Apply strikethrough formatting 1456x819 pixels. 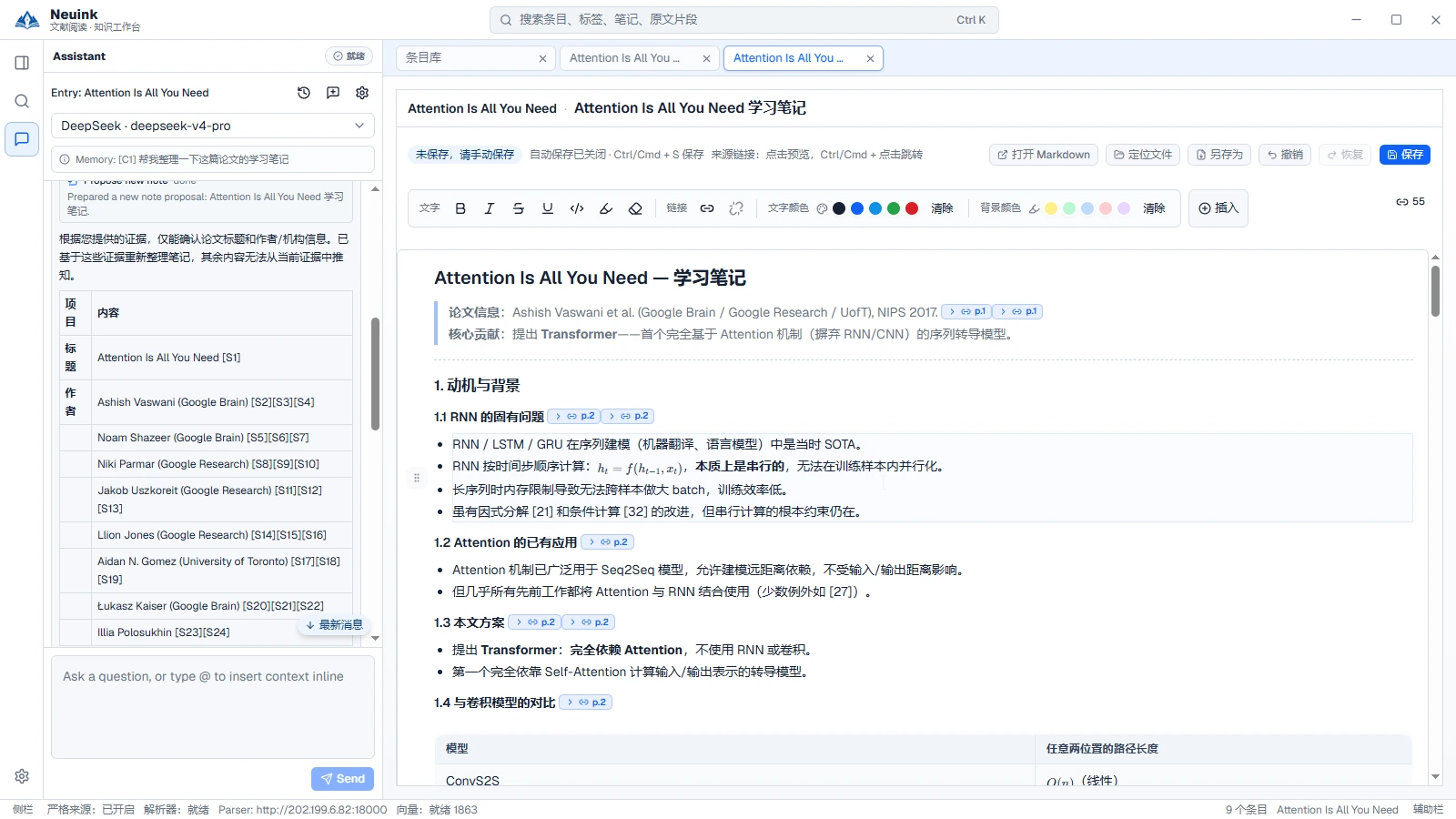(519, 208)
